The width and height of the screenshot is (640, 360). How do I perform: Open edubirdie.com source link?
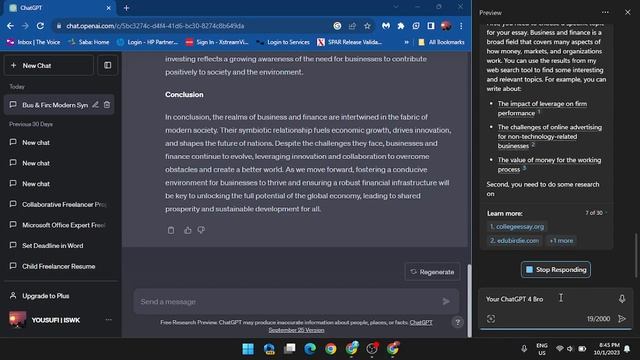(x=514, y=241)
